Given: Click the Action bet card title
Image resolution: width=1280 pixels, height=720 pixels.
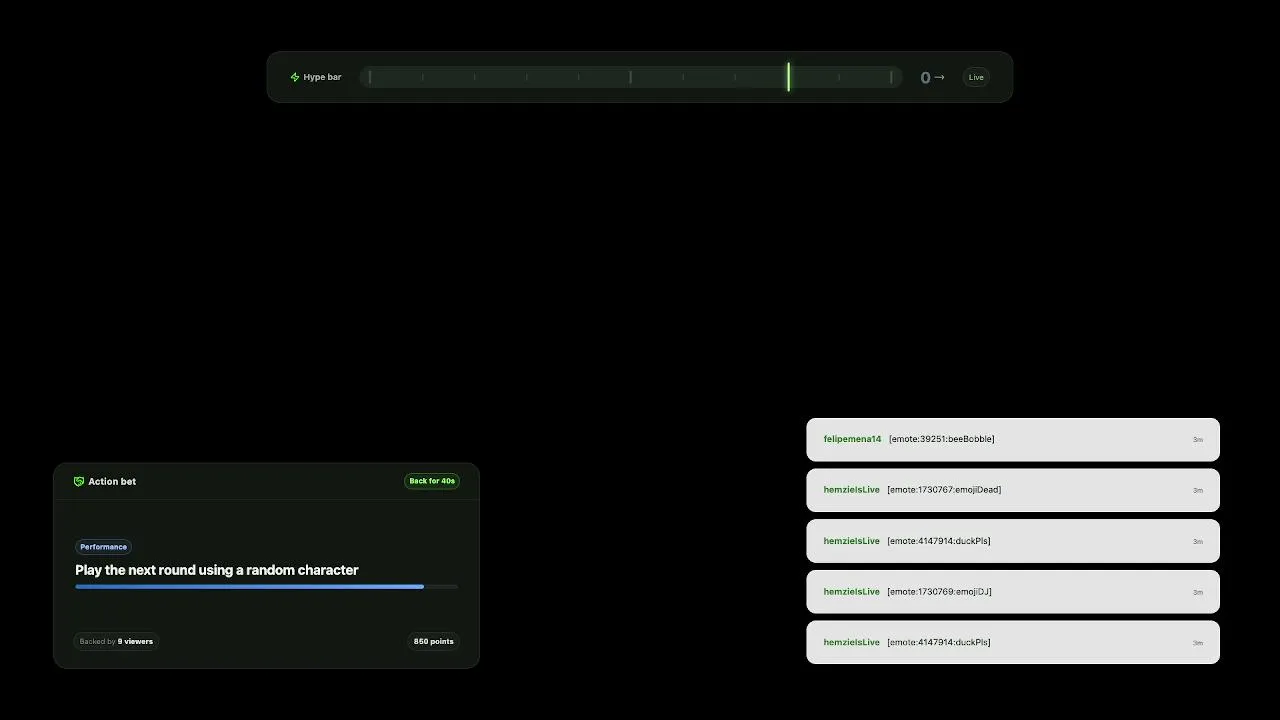Looking at the screenshot, I should pyautogui.click(x=112, y=481).
